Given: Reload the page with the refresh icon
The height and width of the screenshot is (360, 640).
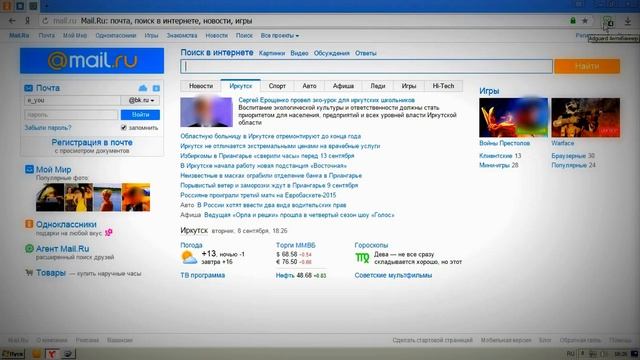Looking at the screenshot, I should pos(45,21).
